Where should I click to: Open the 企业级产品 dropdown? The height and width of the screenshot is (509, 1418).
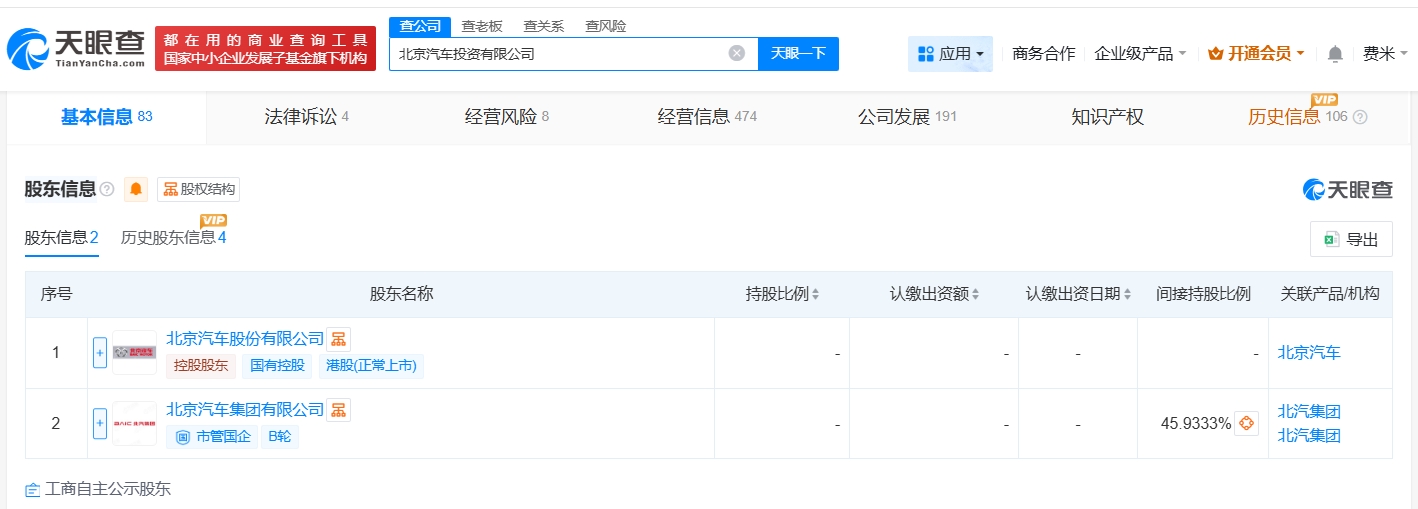1140,54
